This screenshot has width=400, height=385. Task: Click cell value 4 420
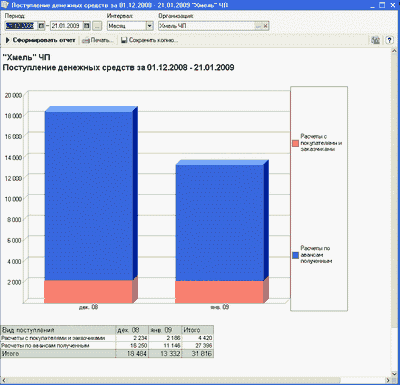(197, 338)
